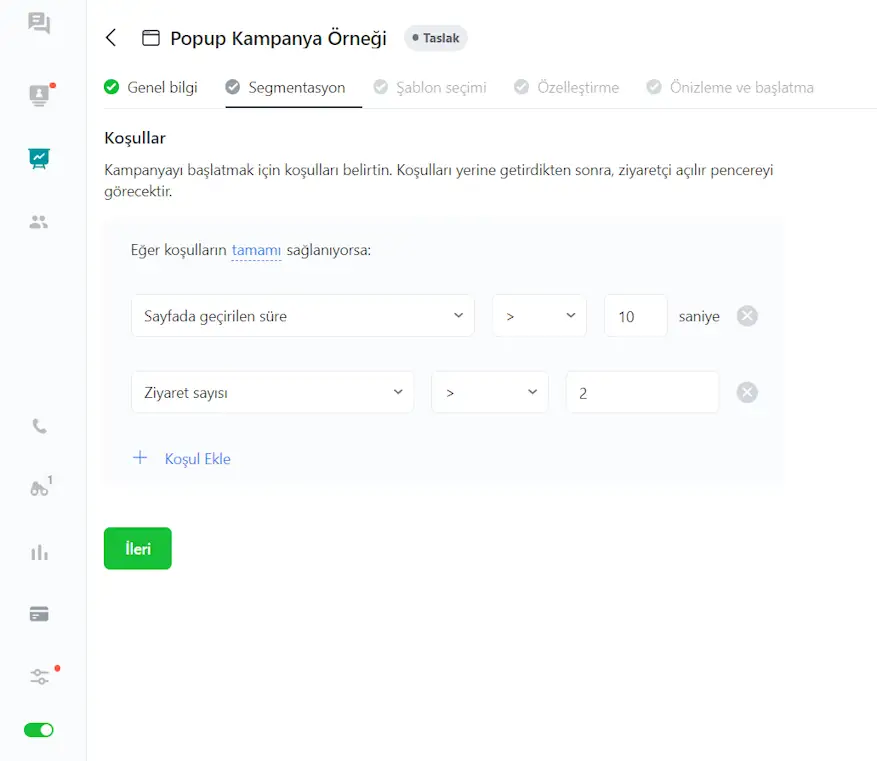Open the visitors monitor sidebar icon
This screenshot has height=761, width=877.
point(39,95)
